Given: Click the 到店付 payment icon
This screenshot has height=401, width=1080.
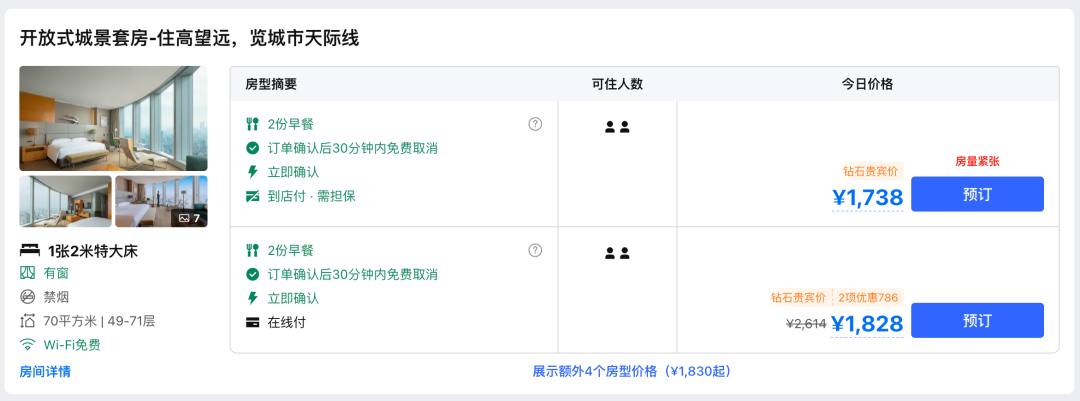Looking at the screenshot, I should pos(253,196).
